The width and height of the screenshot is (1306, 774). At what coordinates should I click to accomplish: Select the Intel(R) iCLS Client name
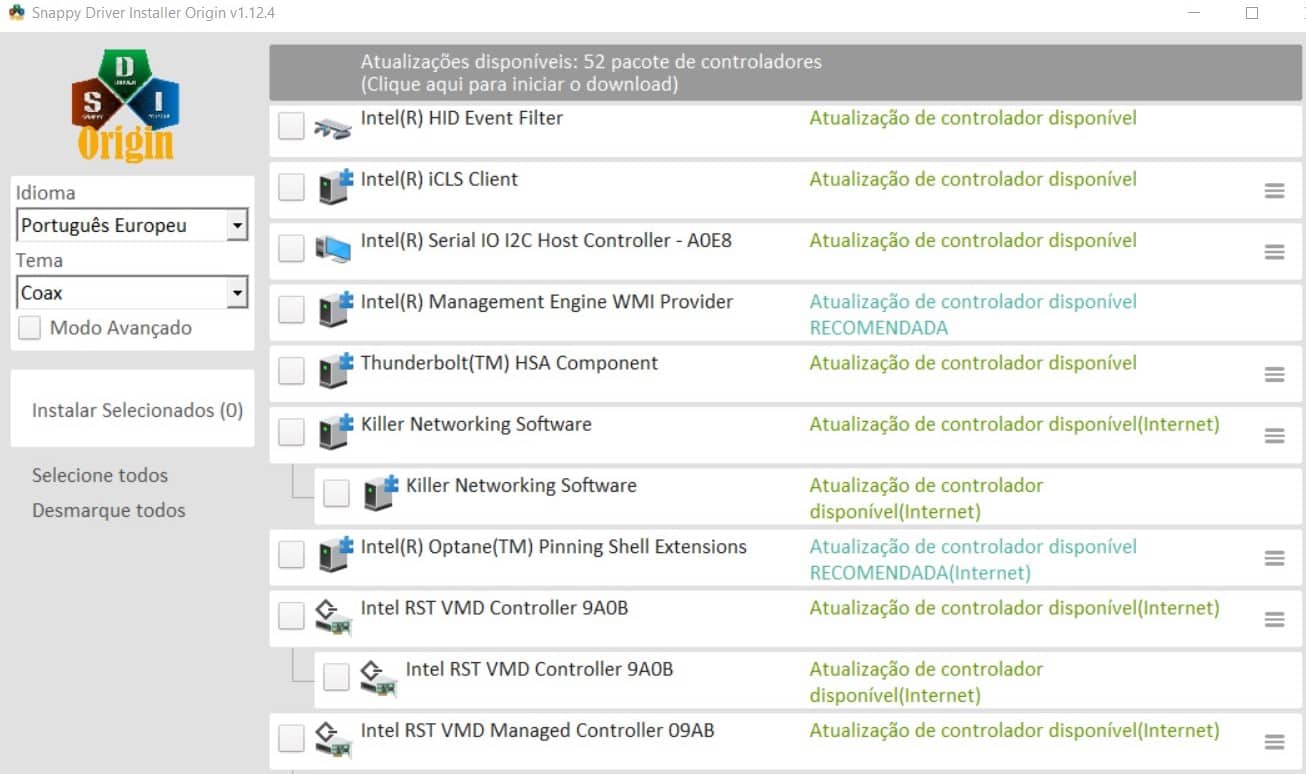click(439, 179)
